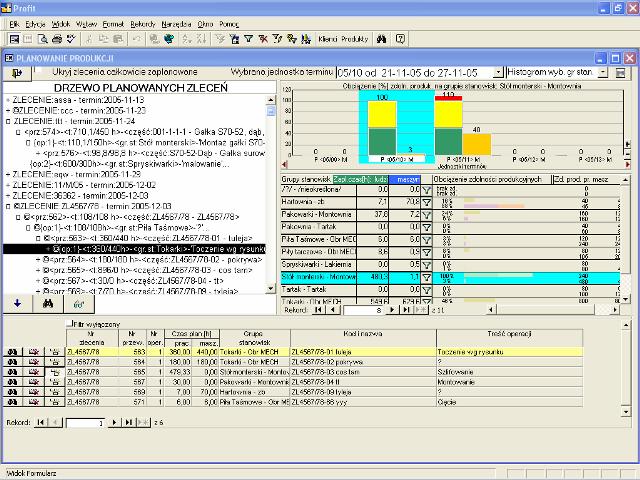Viewport: 640px width, 480px height.
Task: Expand ZLECENIE:11/M05 tree node
Action: tap(8, 185)
